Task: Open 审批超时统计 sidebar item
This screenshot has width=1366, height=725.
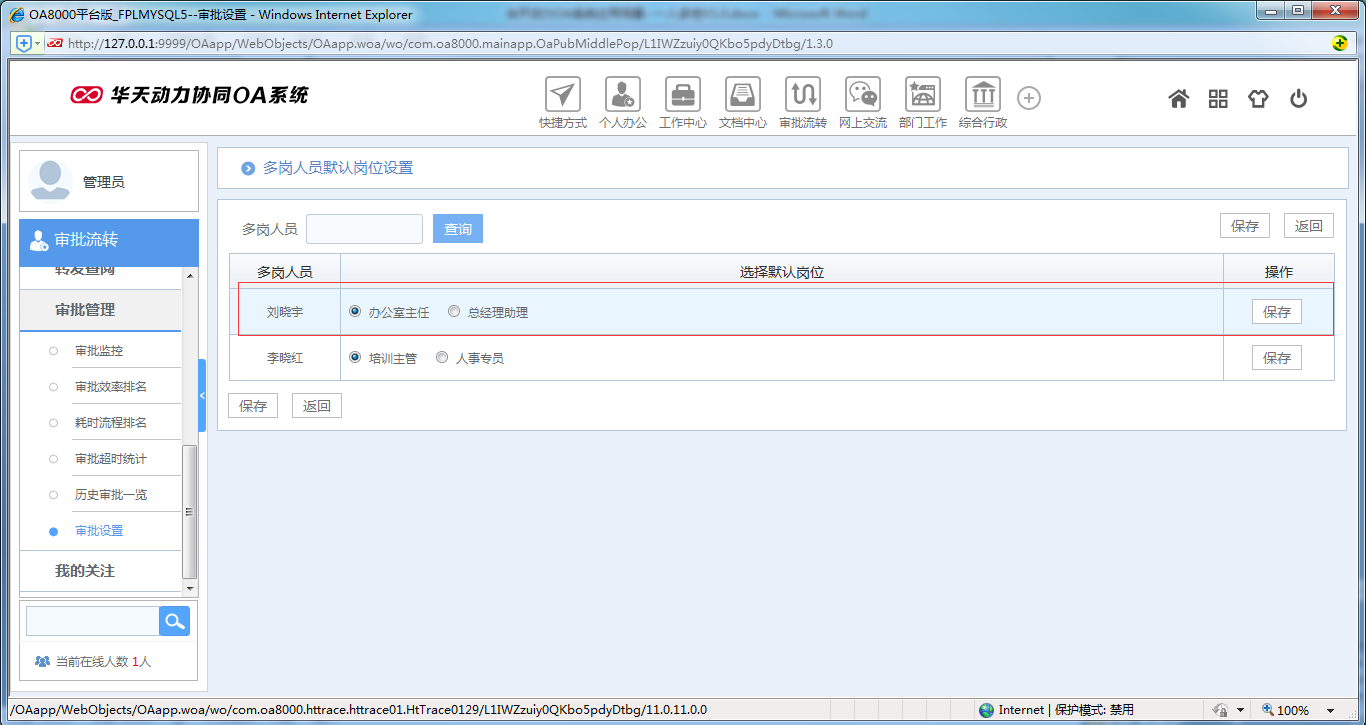Action: [x=110, y=459]
